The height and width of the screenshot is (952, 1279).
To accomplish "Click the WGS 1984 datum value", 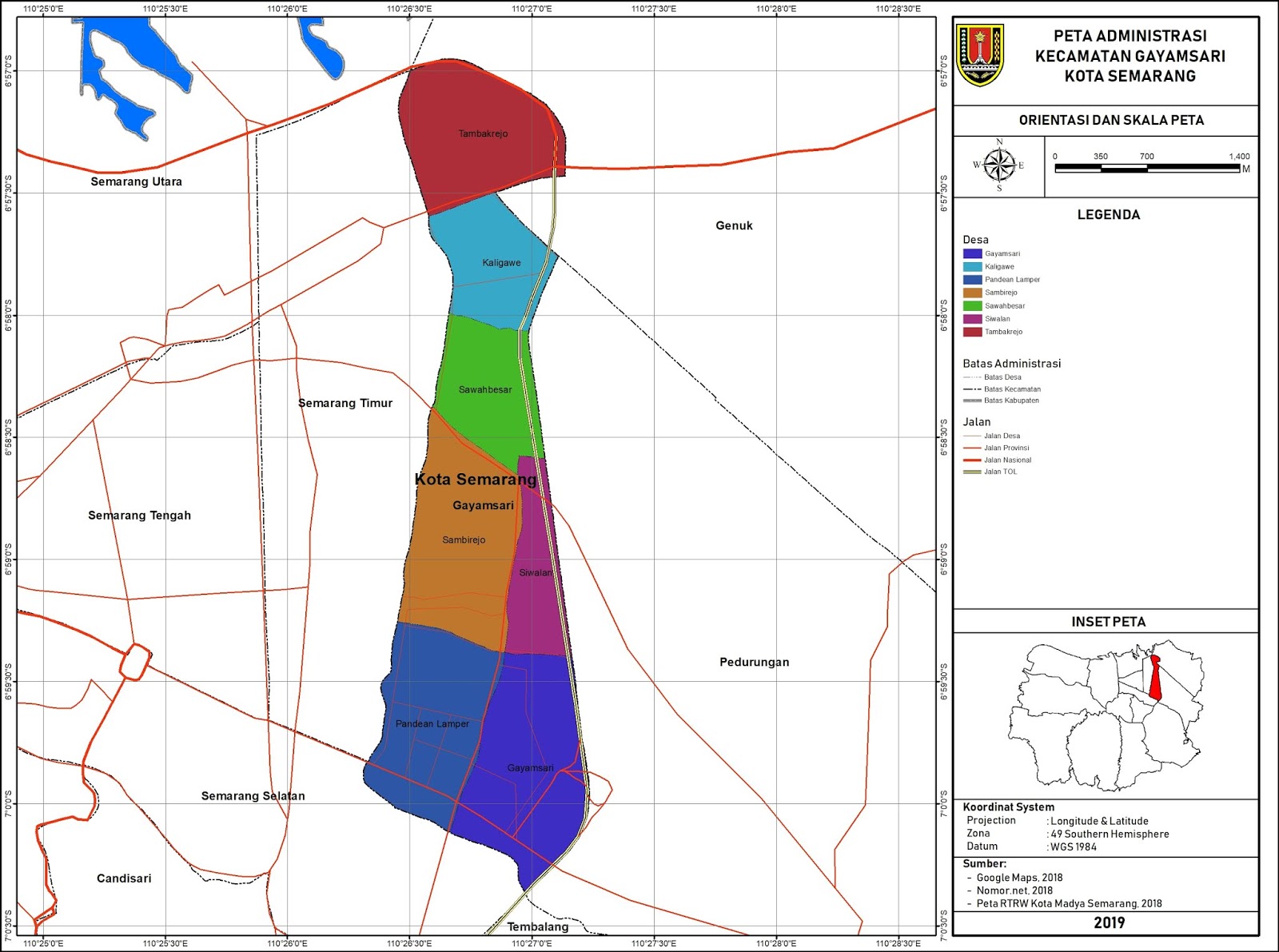I will 1074,846.
